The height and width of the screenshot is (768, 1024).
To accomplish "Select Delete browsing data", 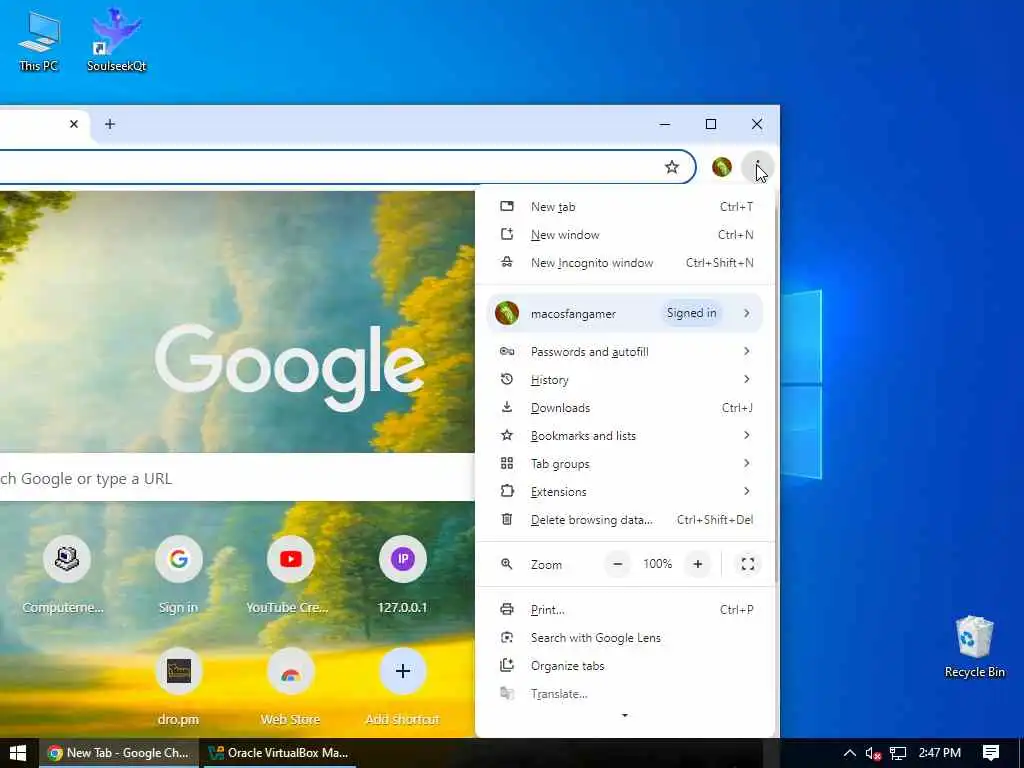I will 626,520.
